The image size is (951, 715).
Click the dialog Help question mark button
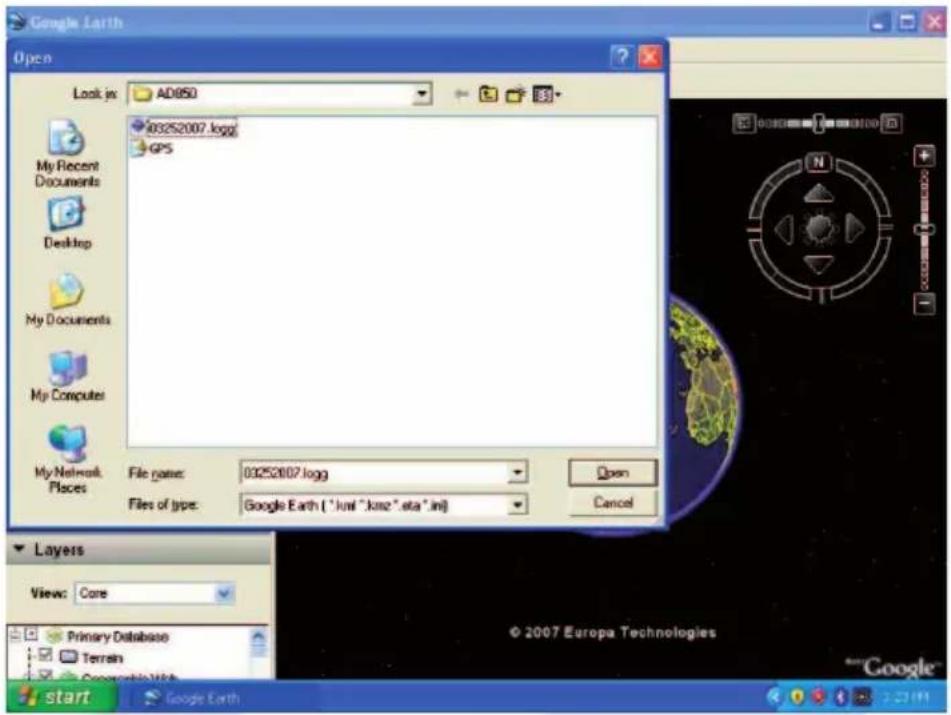pyautogui.click(x=621, y=57)
